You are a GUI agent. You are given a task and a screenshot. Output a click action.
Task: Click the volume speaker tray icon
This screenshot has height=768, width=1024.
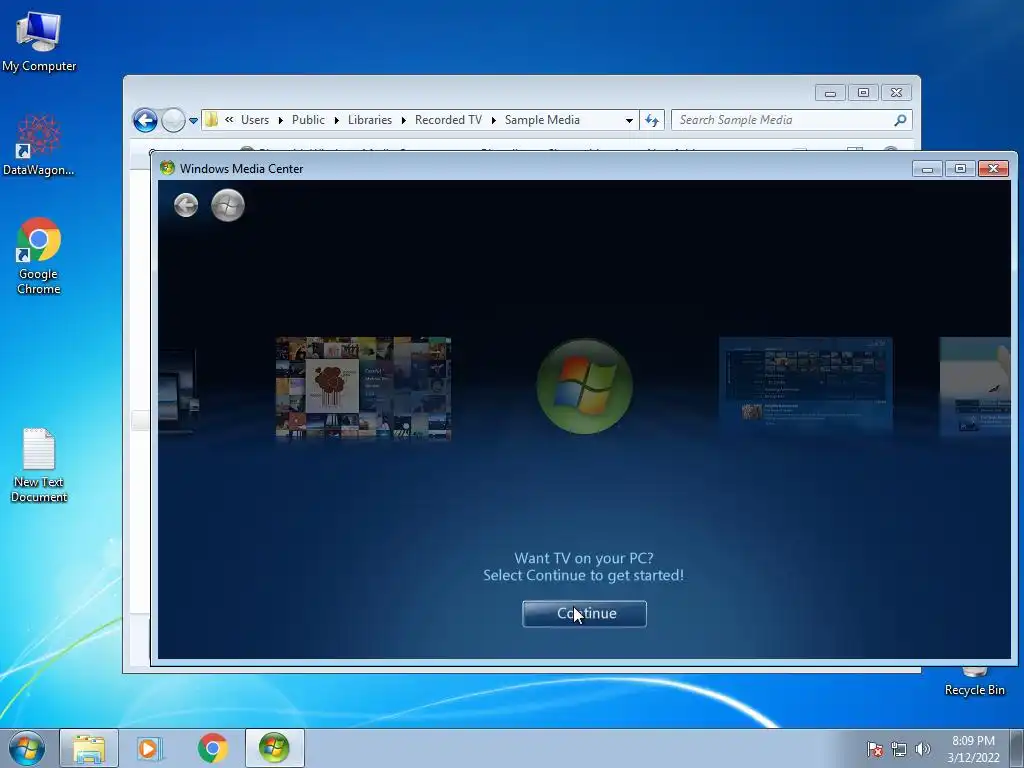click(923, 749)
